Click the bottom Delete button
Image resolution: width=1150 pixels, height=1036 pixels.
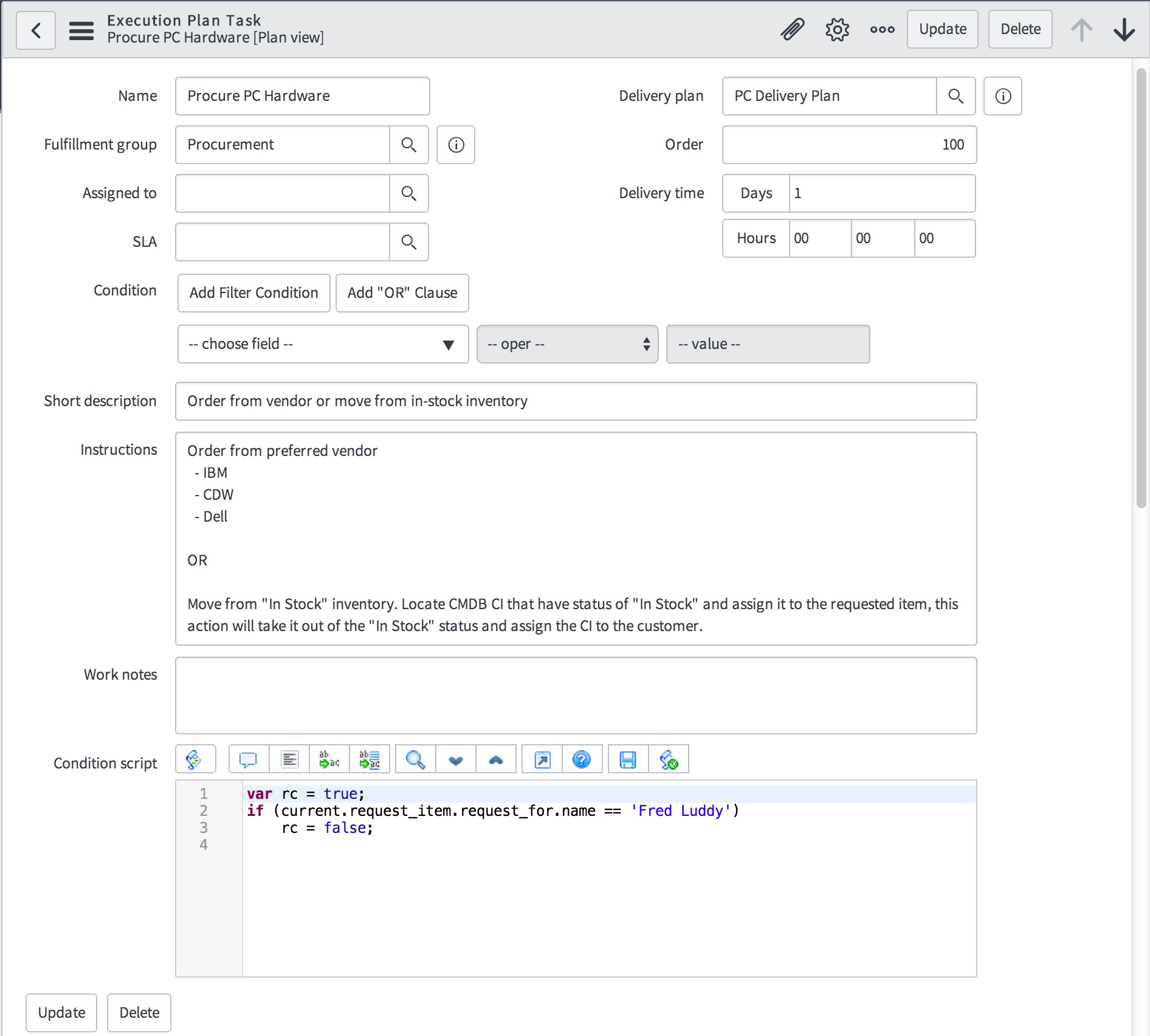139,1012
